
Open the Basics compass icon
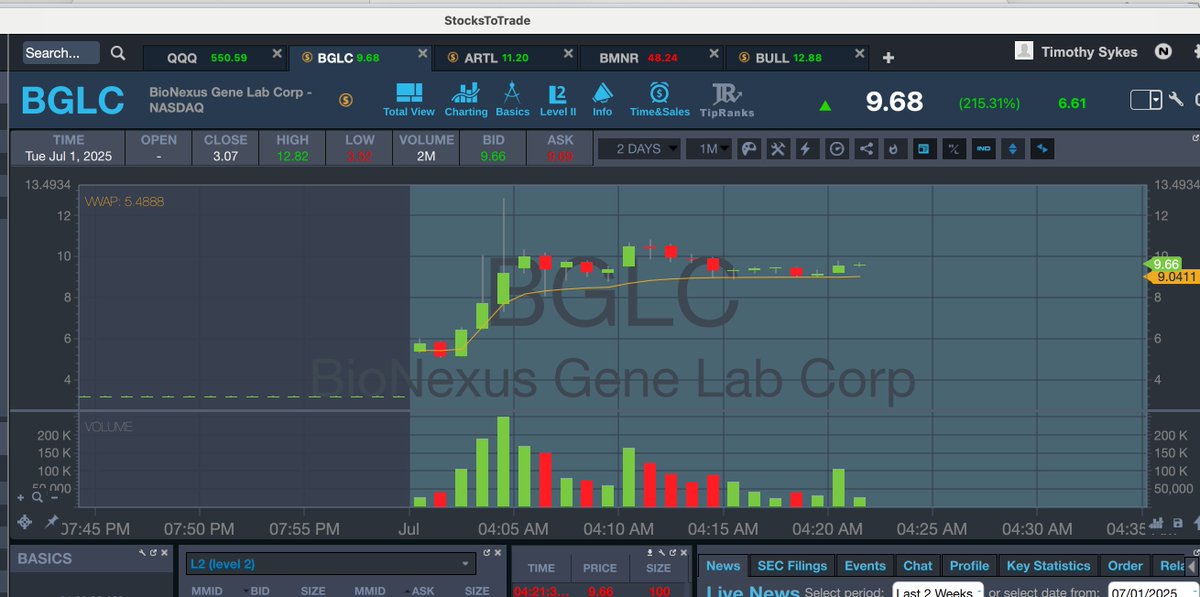click(x=512, y=100)
